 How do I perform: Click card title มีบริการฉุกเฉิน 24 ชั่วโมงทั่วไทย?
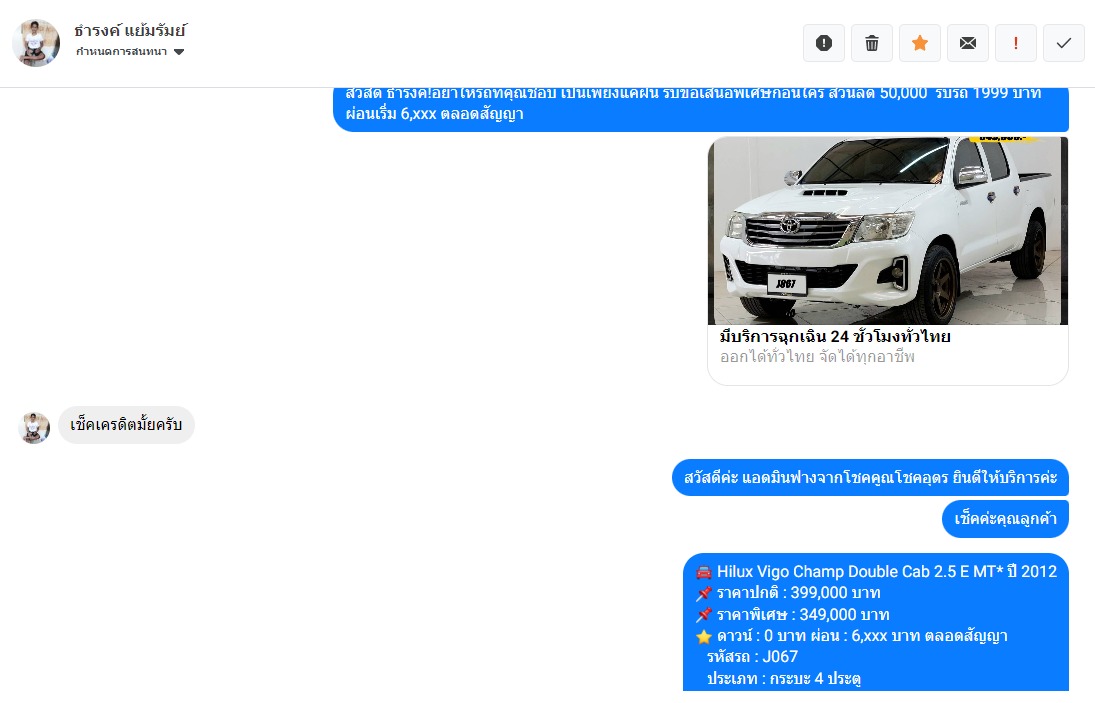835,336
